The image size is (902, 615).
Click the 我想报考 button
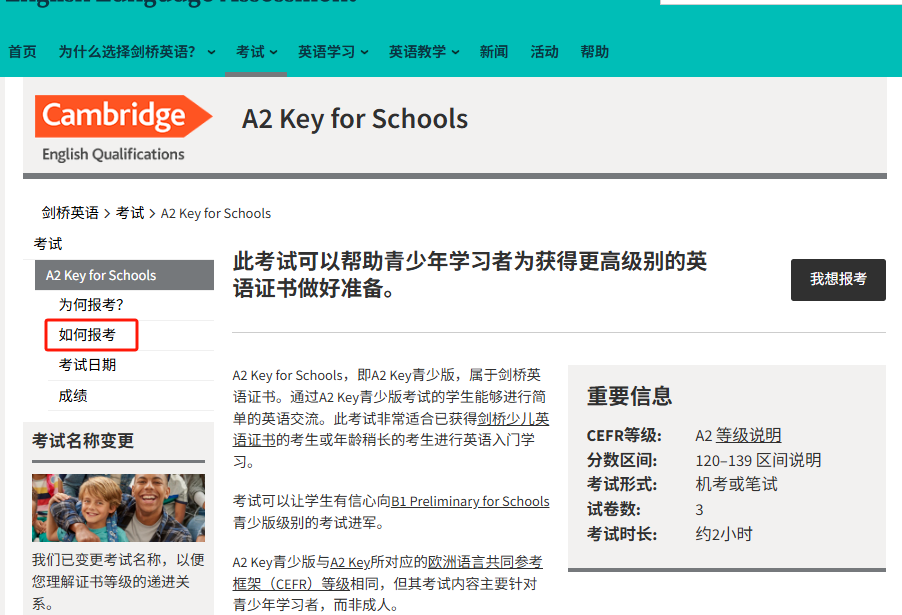(x=838, y=280)
